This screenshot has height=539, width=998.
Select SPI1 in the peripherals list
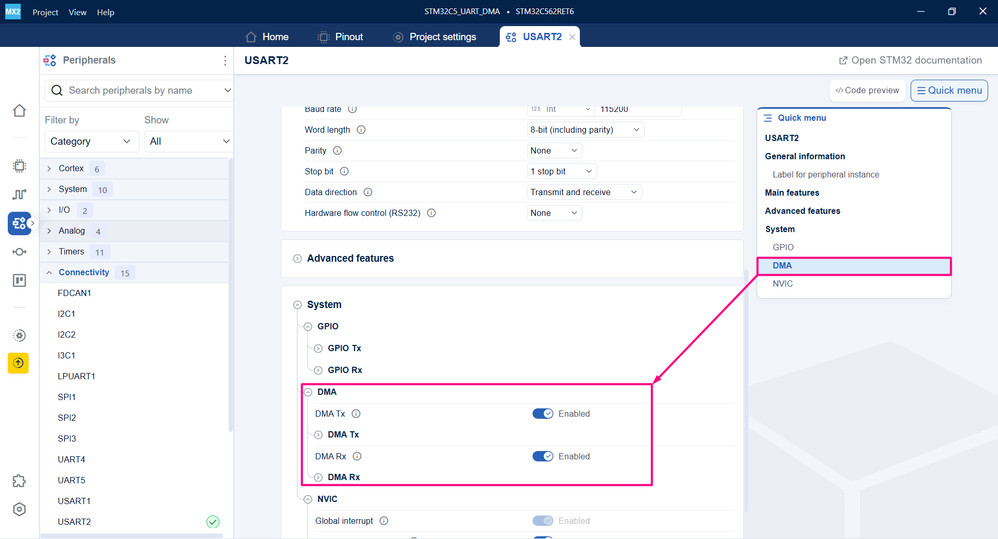(x=67, y=397)
